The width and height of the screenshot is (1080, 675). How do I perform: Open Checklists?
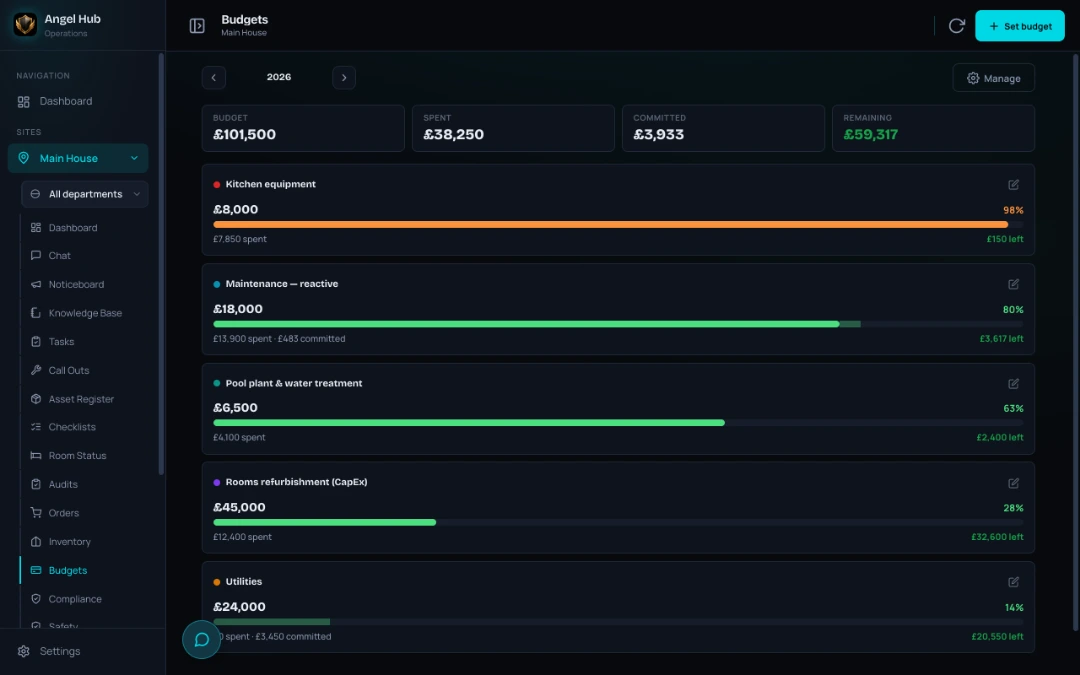72,427
